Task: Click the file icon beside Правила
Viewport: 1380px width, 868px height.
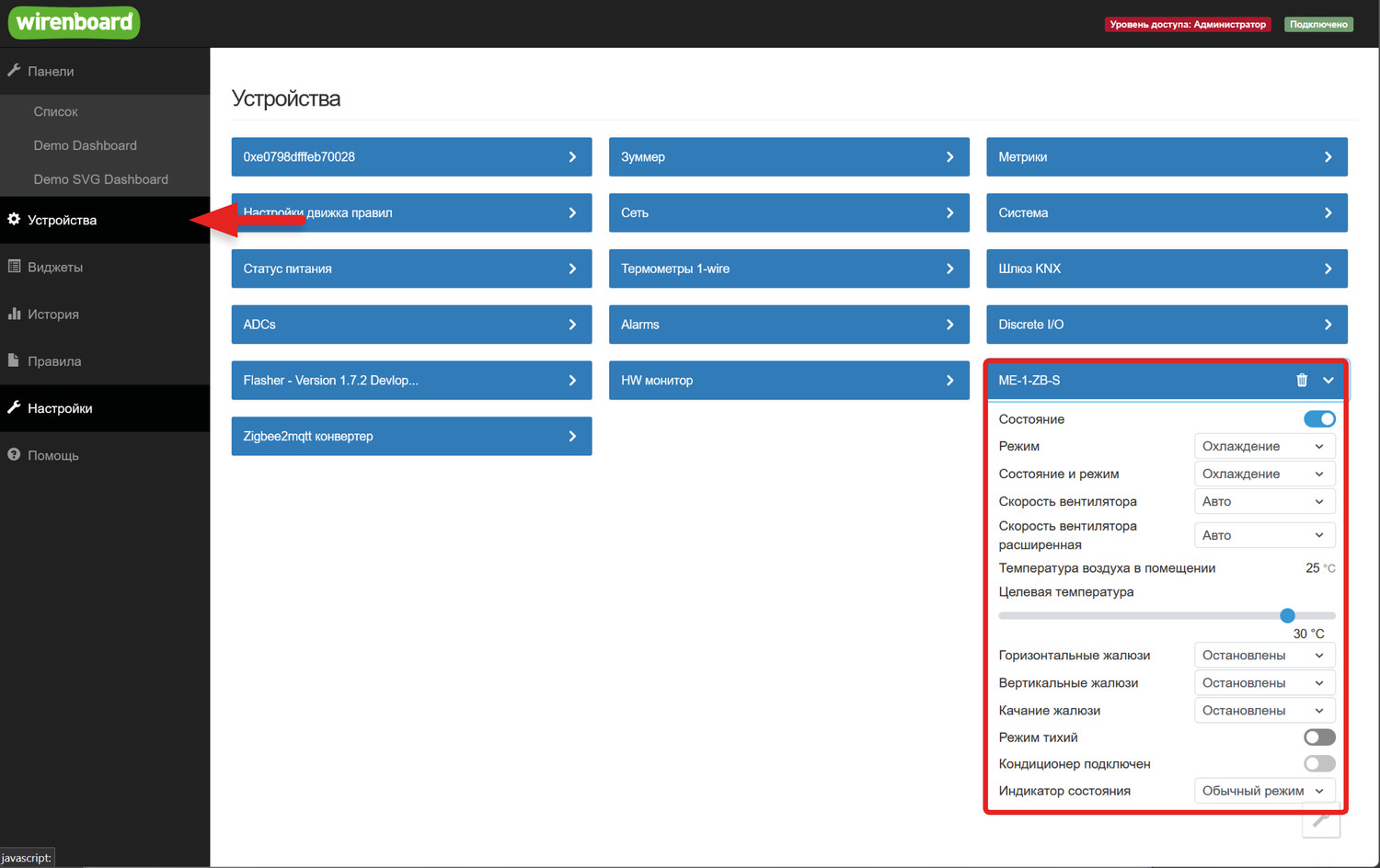Action: point(14,360)
